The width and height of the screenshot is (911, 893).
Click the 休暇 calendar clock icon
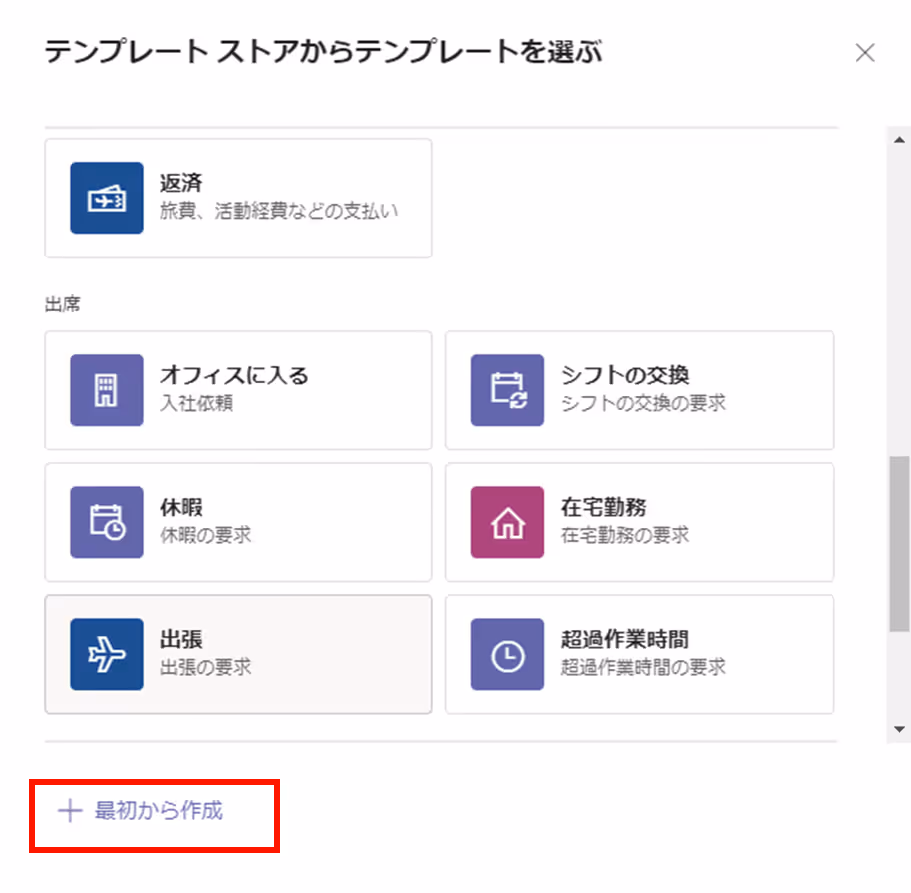coord(107,522)
